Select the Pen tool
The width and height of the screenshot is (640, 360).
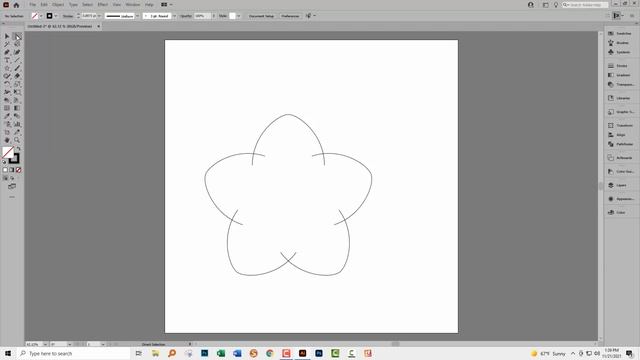pyautogui.click(x=7, y=52)
